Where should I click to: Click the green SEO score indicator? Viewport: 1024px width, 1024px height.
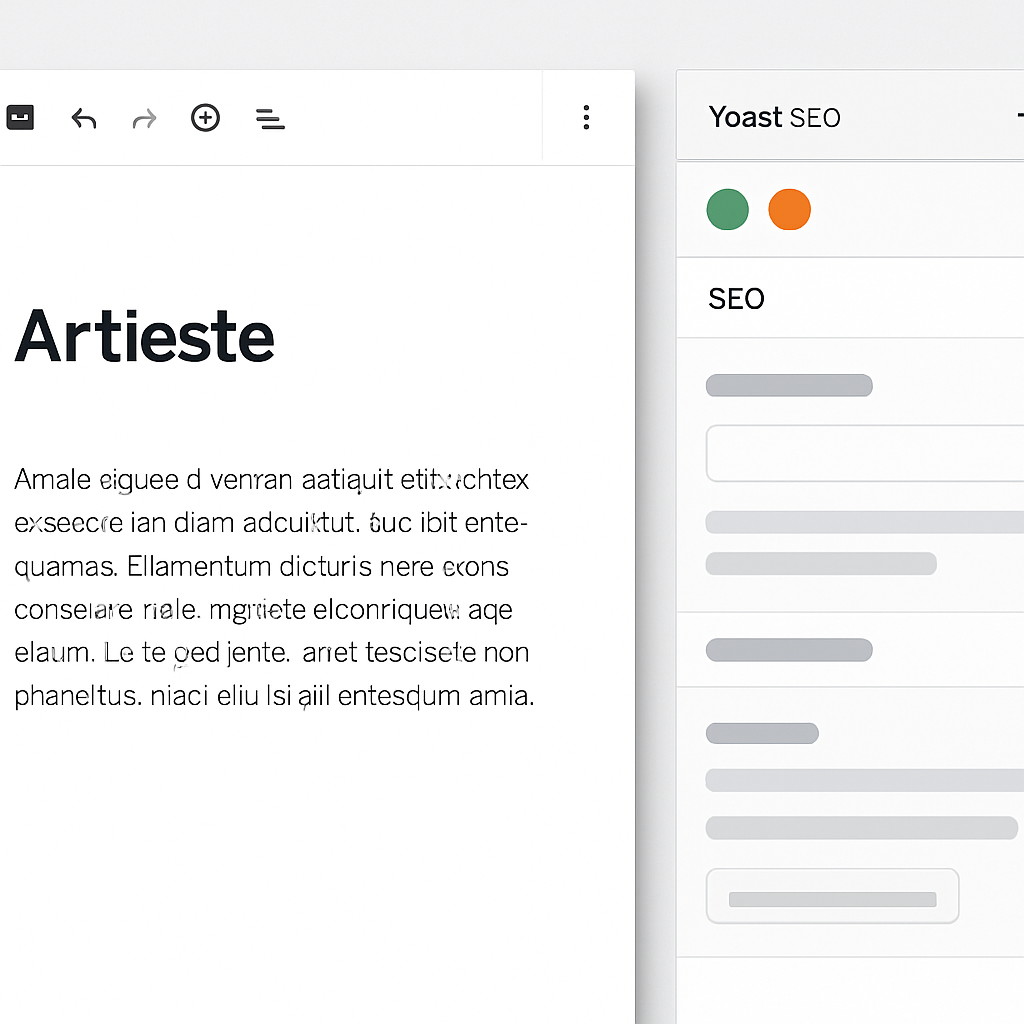(x=728, y=210)
